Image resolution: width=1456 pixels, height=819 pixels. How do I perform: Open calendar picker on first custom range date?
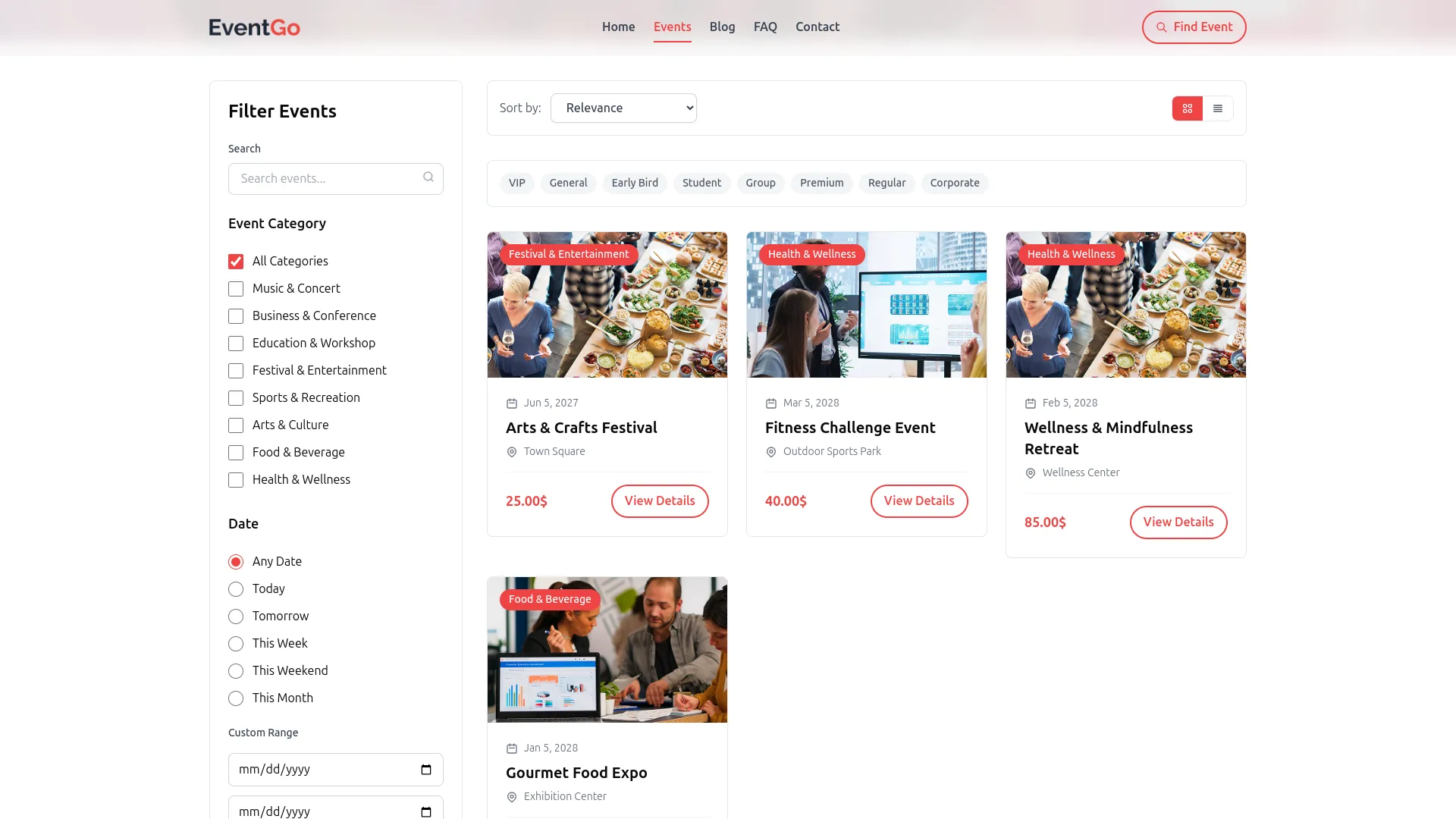(x=426, y=770)
